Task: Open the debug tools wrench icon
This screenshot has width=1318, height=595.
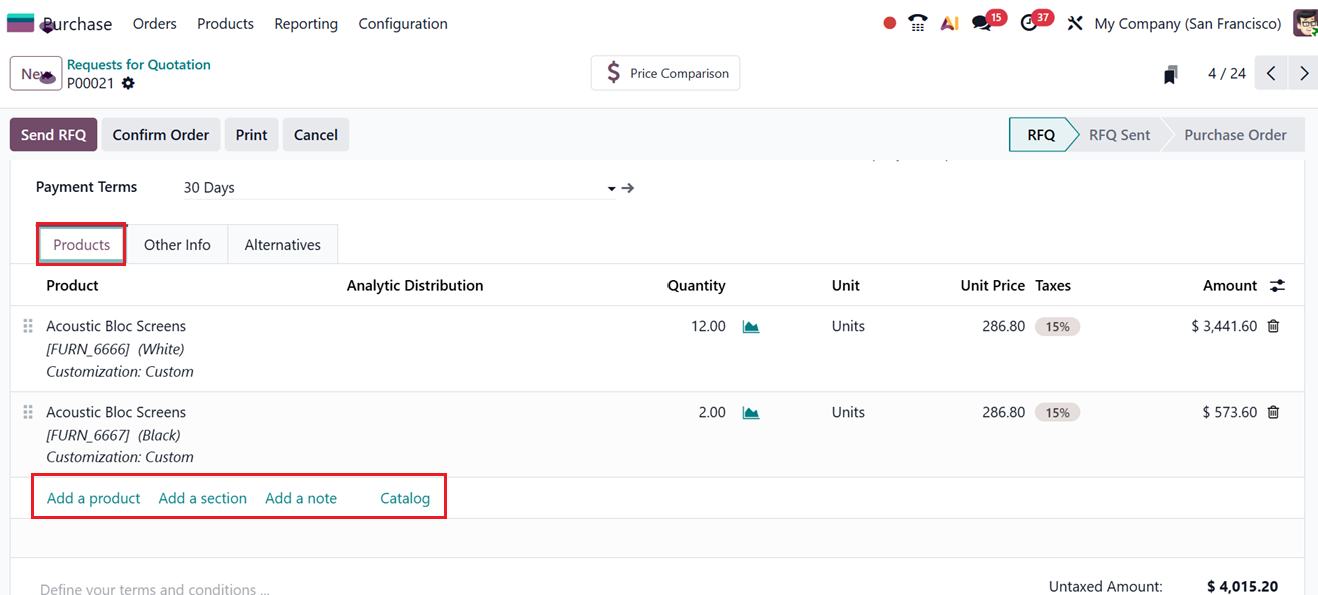Action: click(x=1075, y=23)
